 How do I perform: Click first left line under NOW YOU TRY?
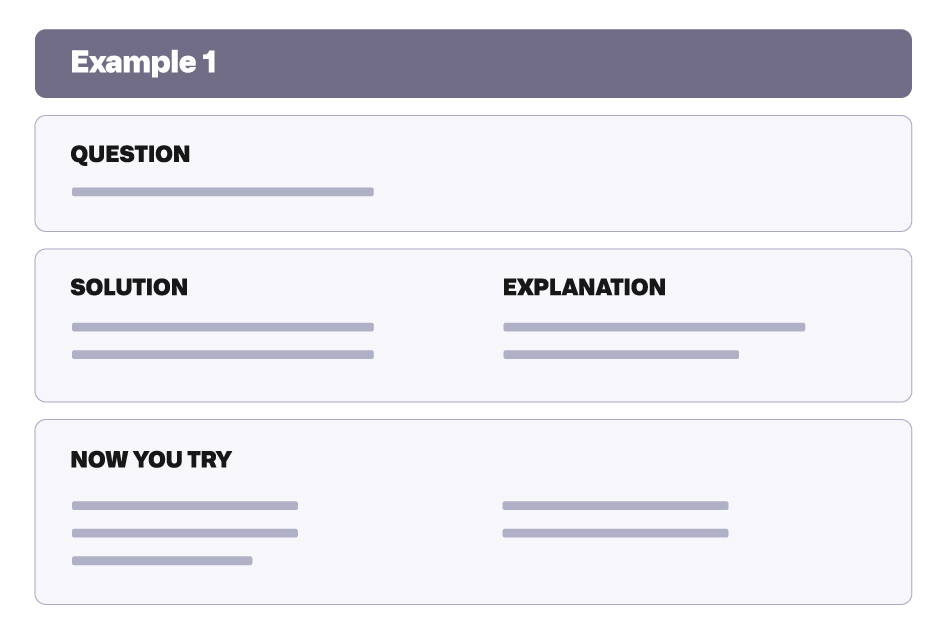(x=185, y=506)
